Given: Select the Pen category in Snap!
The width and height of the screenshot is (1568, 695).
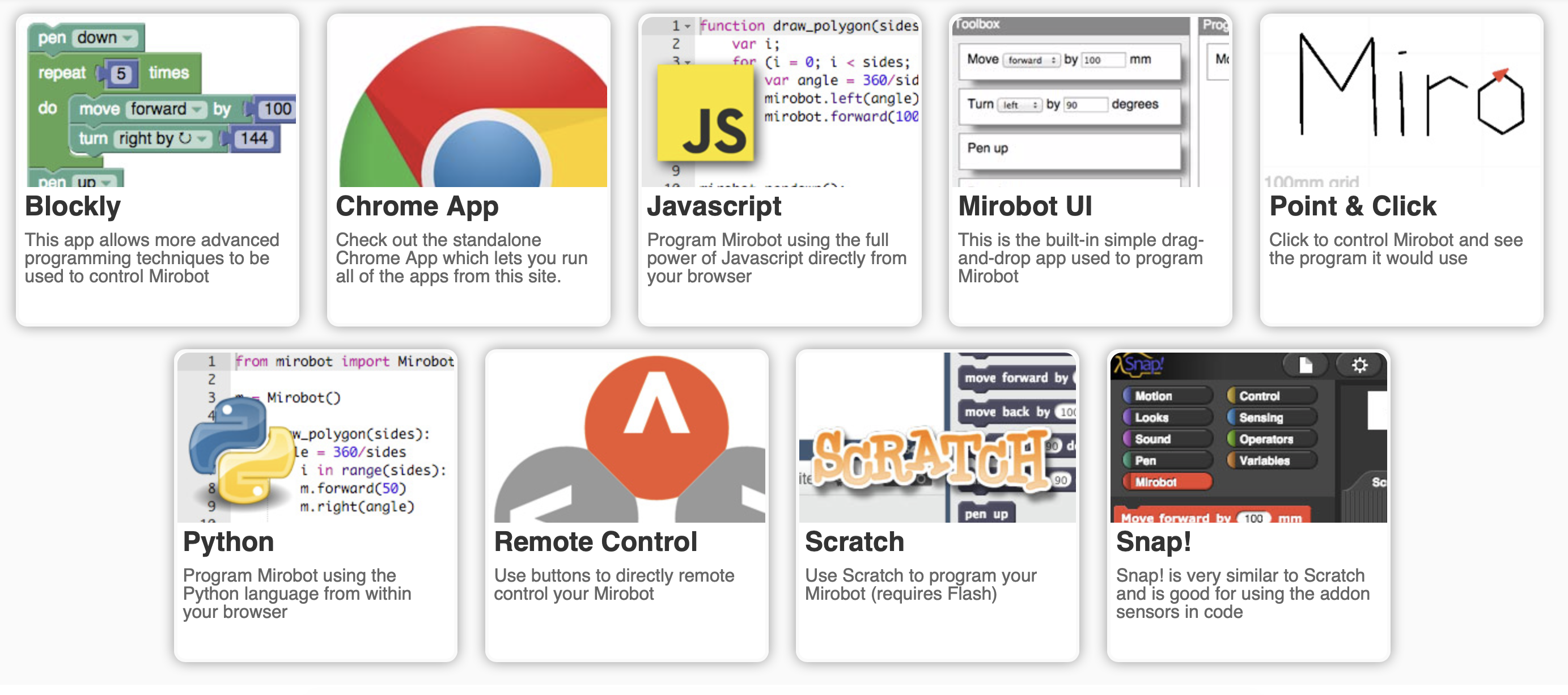Looking at the screenshot, I should point(1168,462).
